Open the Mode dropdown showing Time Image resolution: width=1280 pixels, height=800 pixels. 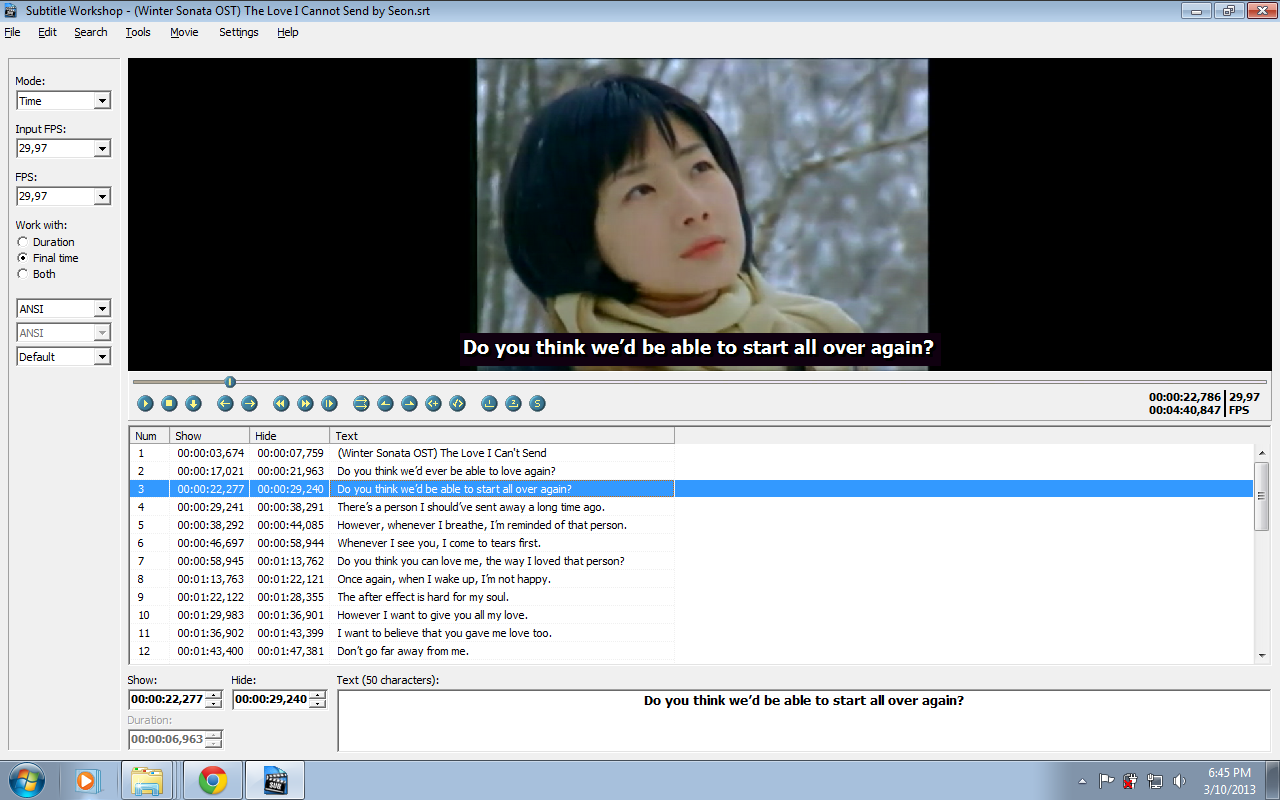63,101
